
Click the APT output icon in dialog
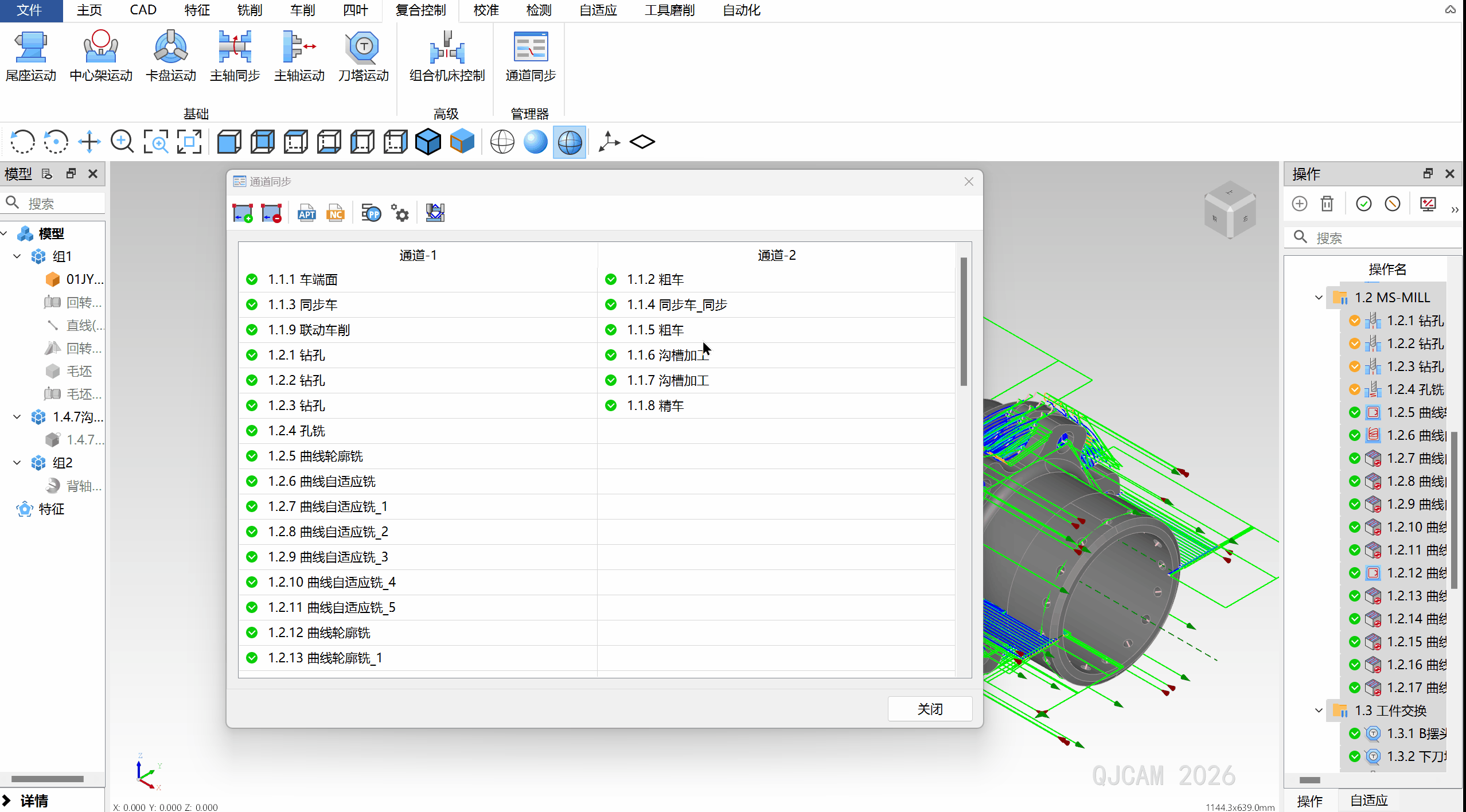(306, 213)
